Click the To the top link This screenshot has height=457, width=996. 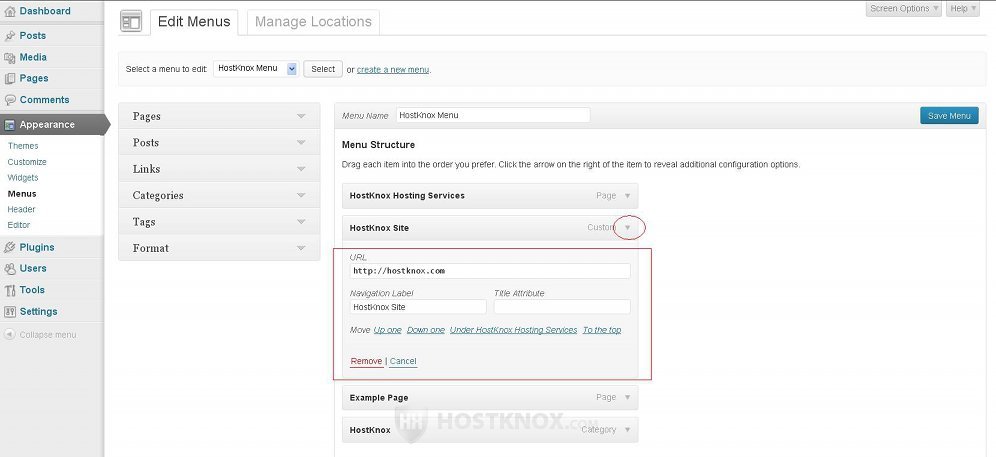coord(602,330)
